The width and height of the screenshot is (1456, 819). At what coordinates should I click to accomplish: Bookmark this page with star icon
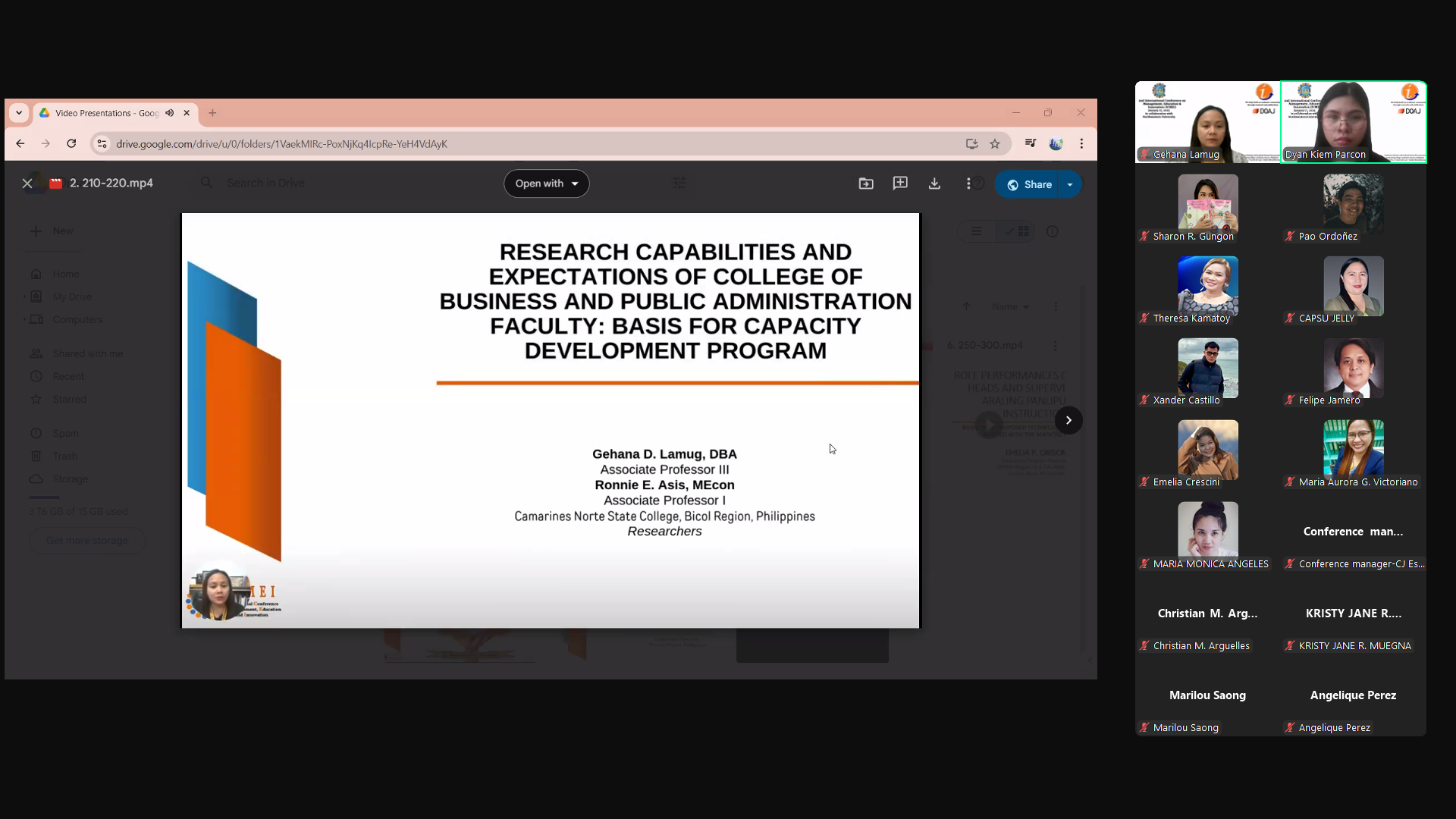pos(995,144)
